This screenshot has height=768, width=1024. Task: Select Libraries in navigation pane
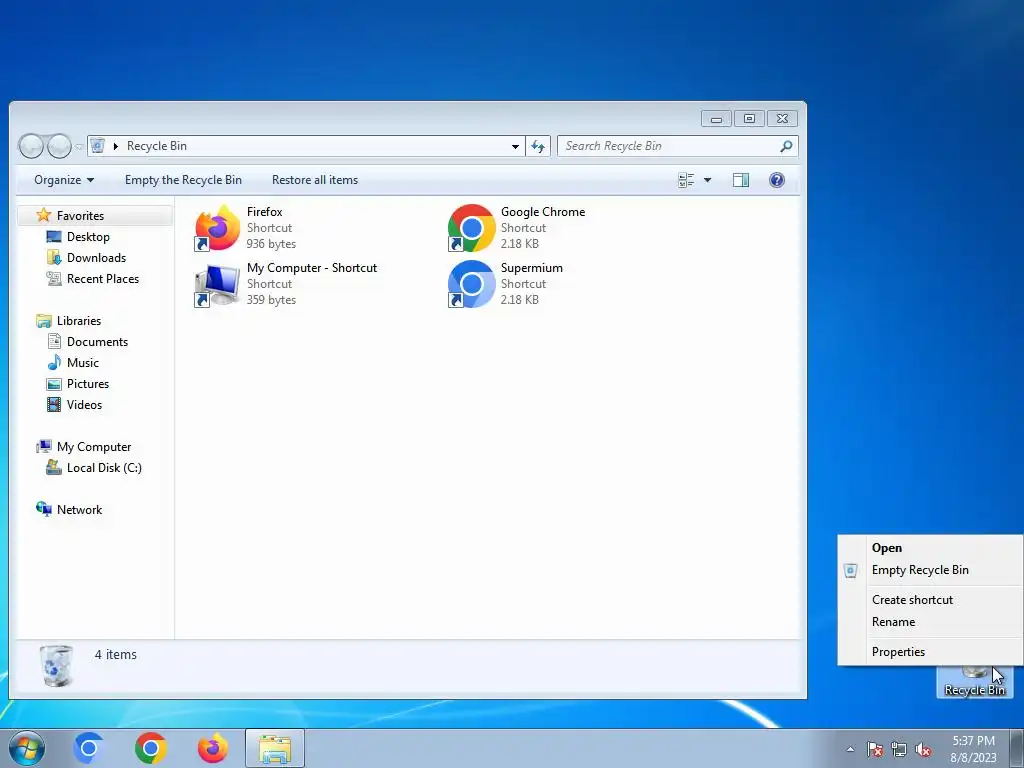point(78,321)
